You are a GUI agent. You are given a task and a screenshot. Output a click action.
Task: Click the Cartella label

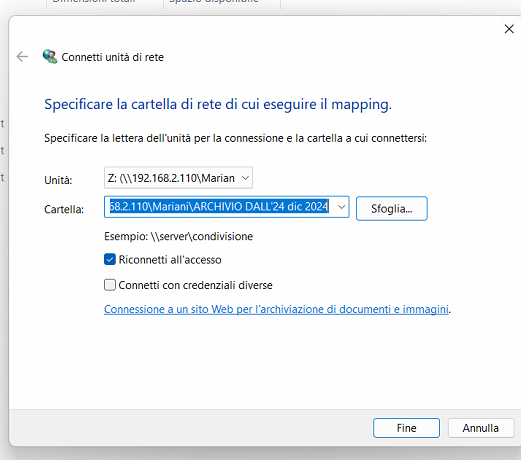point(64,209)
